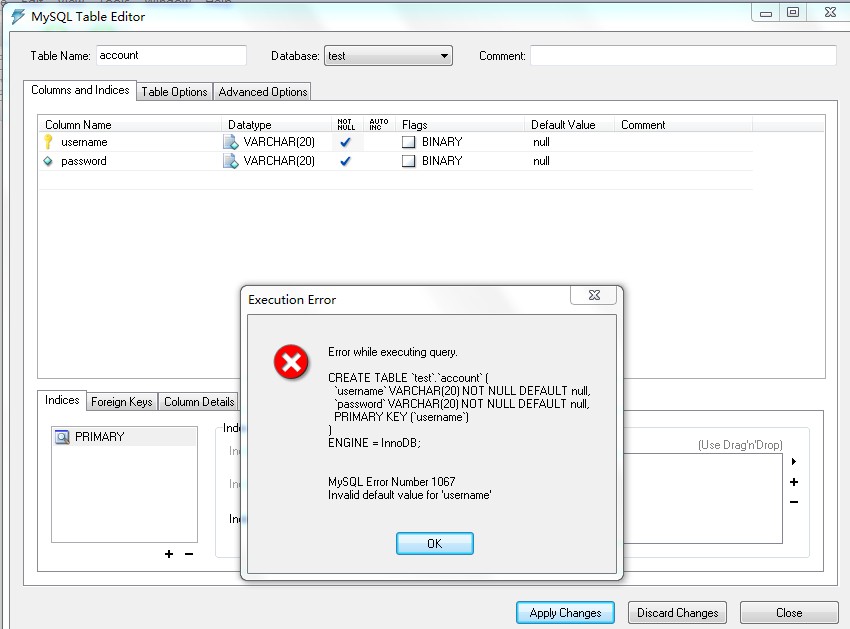
Task: Minimize the MySQL Table Editor window
Action: pyautogui.click(x=765, y=12)
